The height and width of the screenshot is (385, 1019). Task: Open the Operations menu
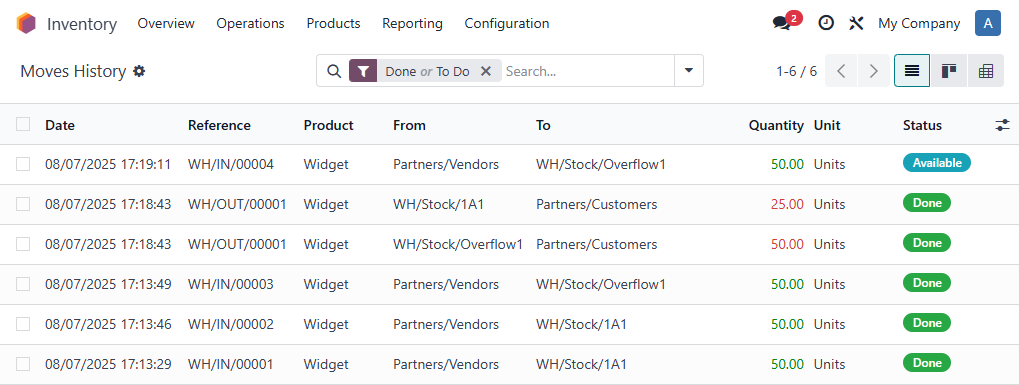click(x=250, y=23)
